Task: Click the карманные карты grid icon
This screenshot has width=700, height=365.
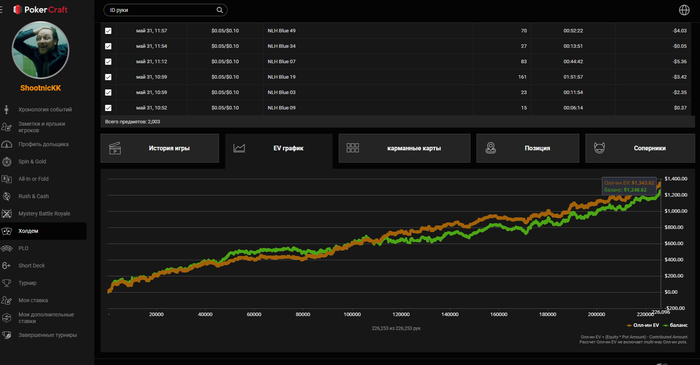Action: (x=353, y=148)
